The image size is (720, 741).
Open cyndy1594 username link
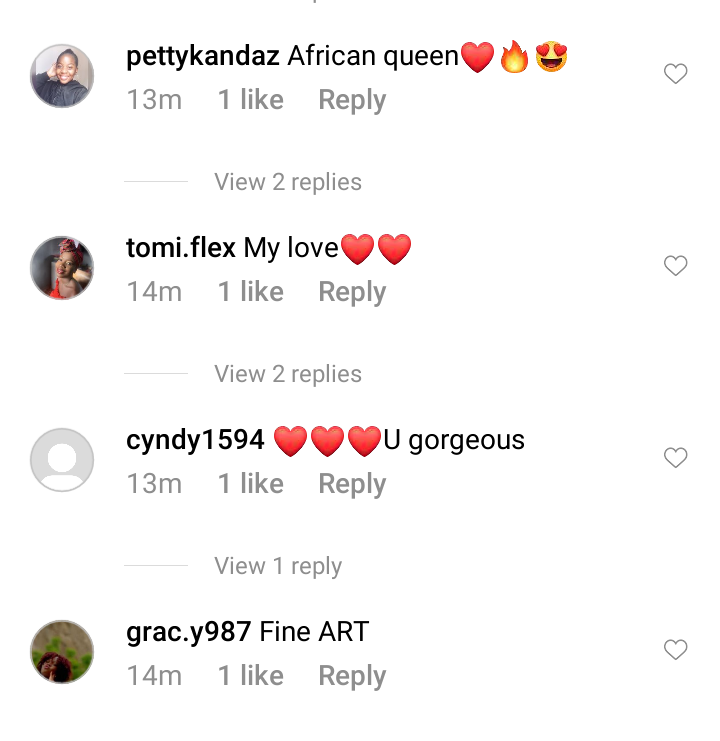tap(195, 440)
